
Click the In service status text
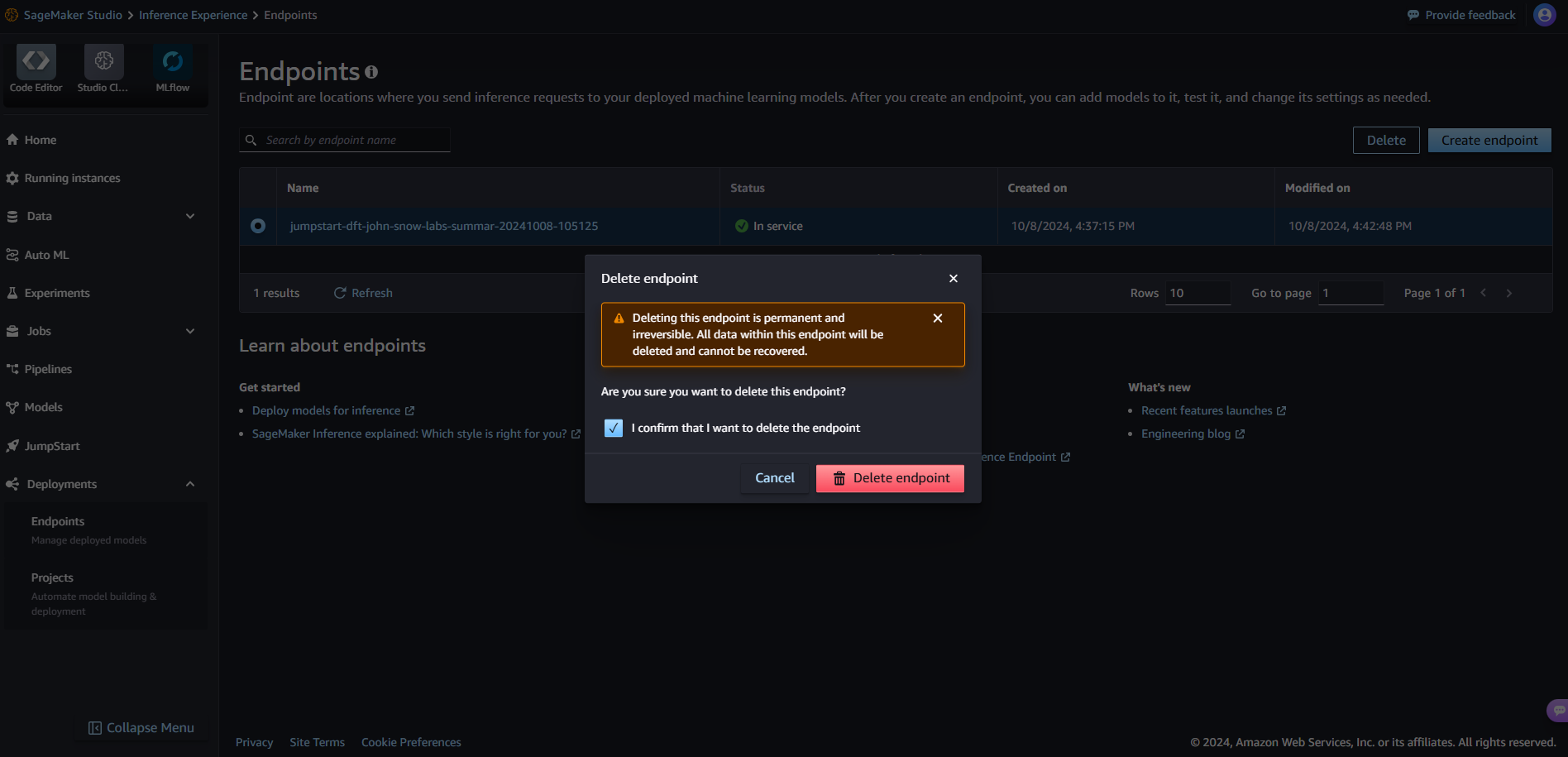tap(778, 226)
